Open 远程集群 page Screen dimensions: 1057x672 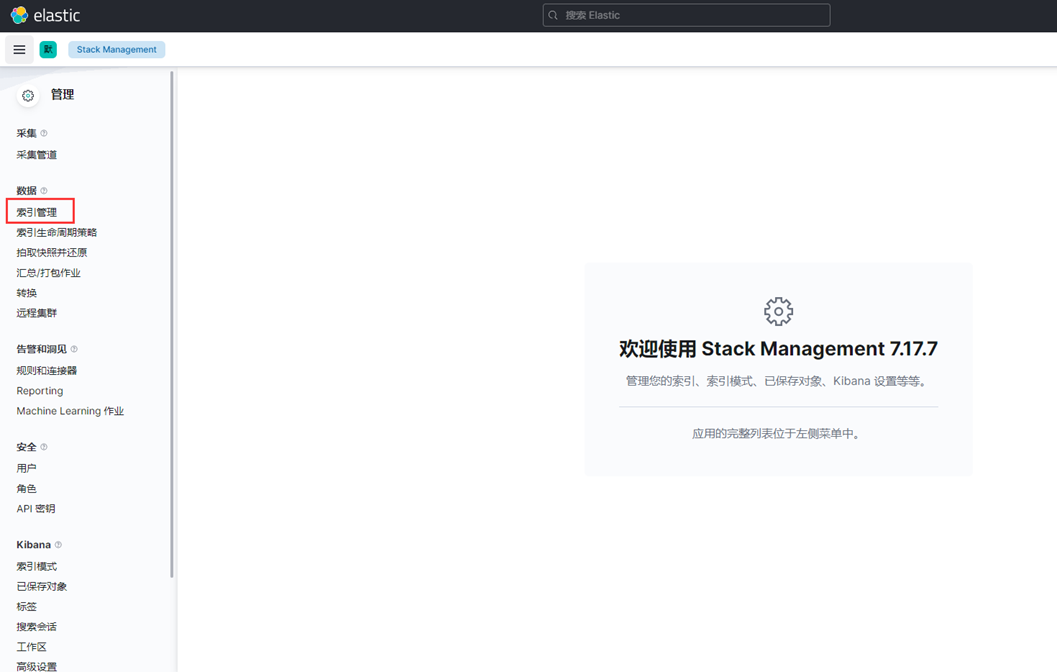pyautogui.click(x=36, y=313)
